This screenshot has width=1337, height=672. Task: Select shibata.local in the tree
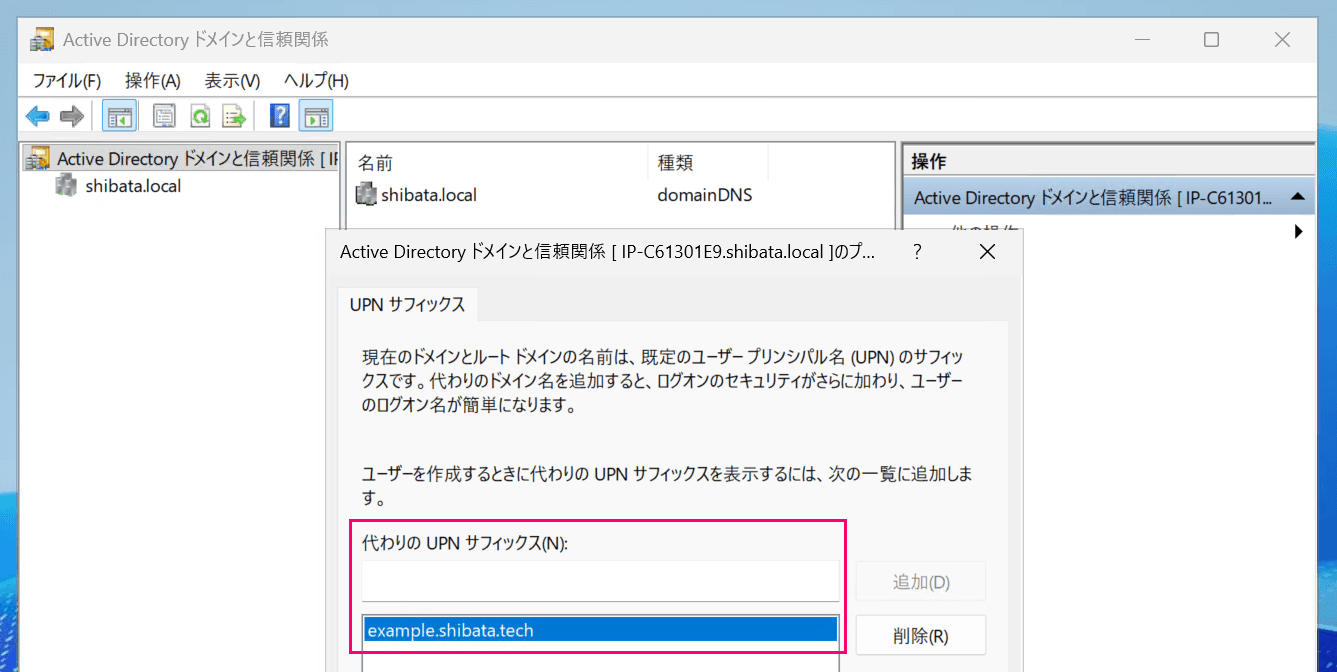(x=133, y=185)
